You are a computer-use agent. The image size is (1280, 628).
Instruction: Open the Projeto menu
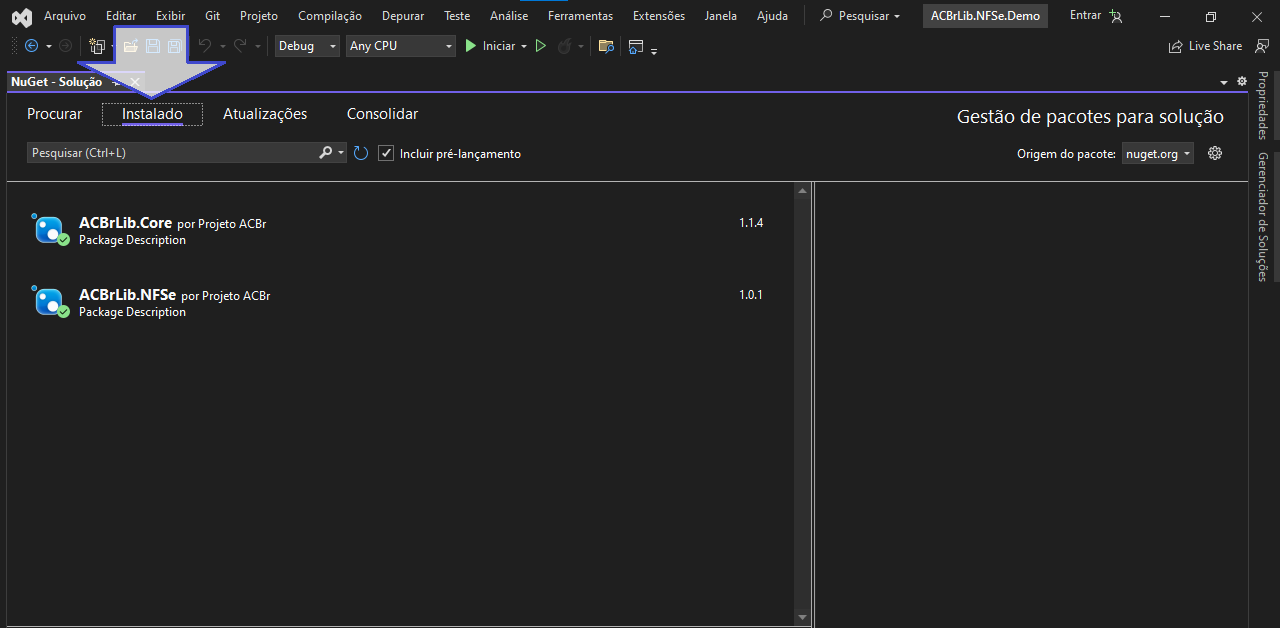click(259, 16)
